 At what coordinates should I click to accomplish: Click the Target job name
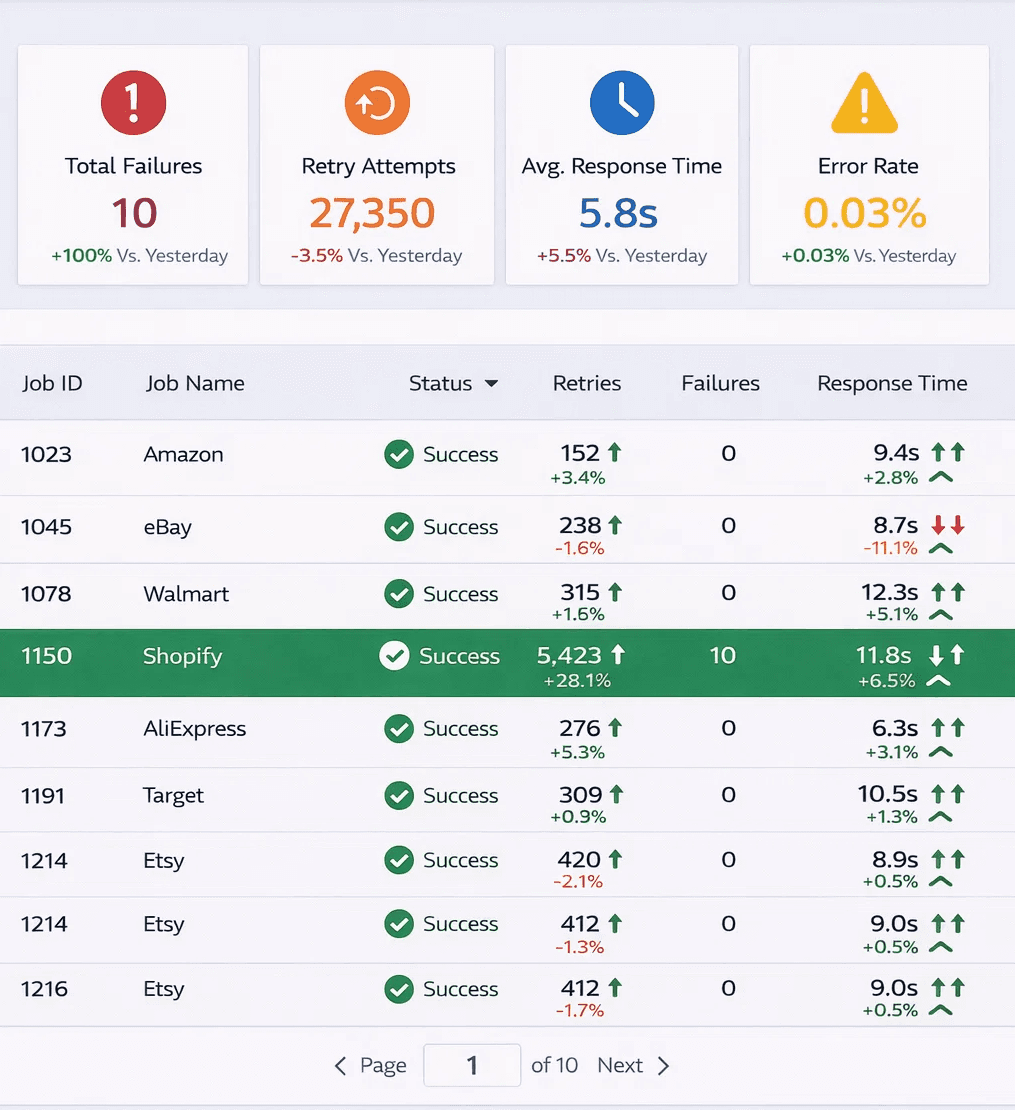tap(173, 796)
